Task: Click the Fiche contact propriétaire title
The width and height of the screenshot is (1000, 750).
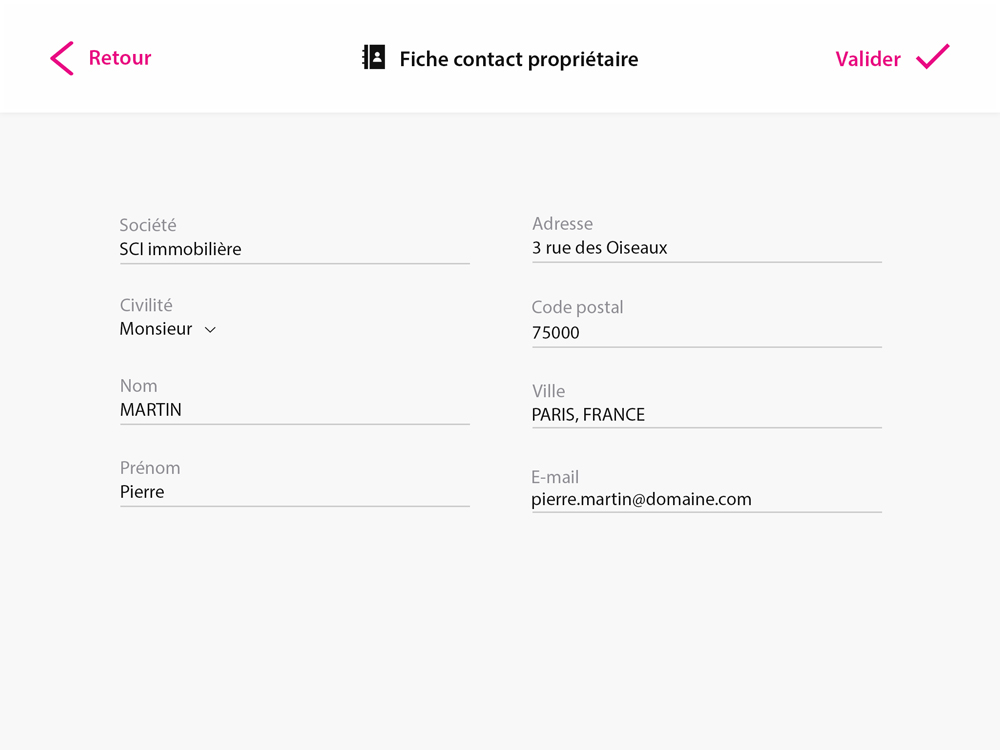Action: pyautogui.click(x=518, y=59)
